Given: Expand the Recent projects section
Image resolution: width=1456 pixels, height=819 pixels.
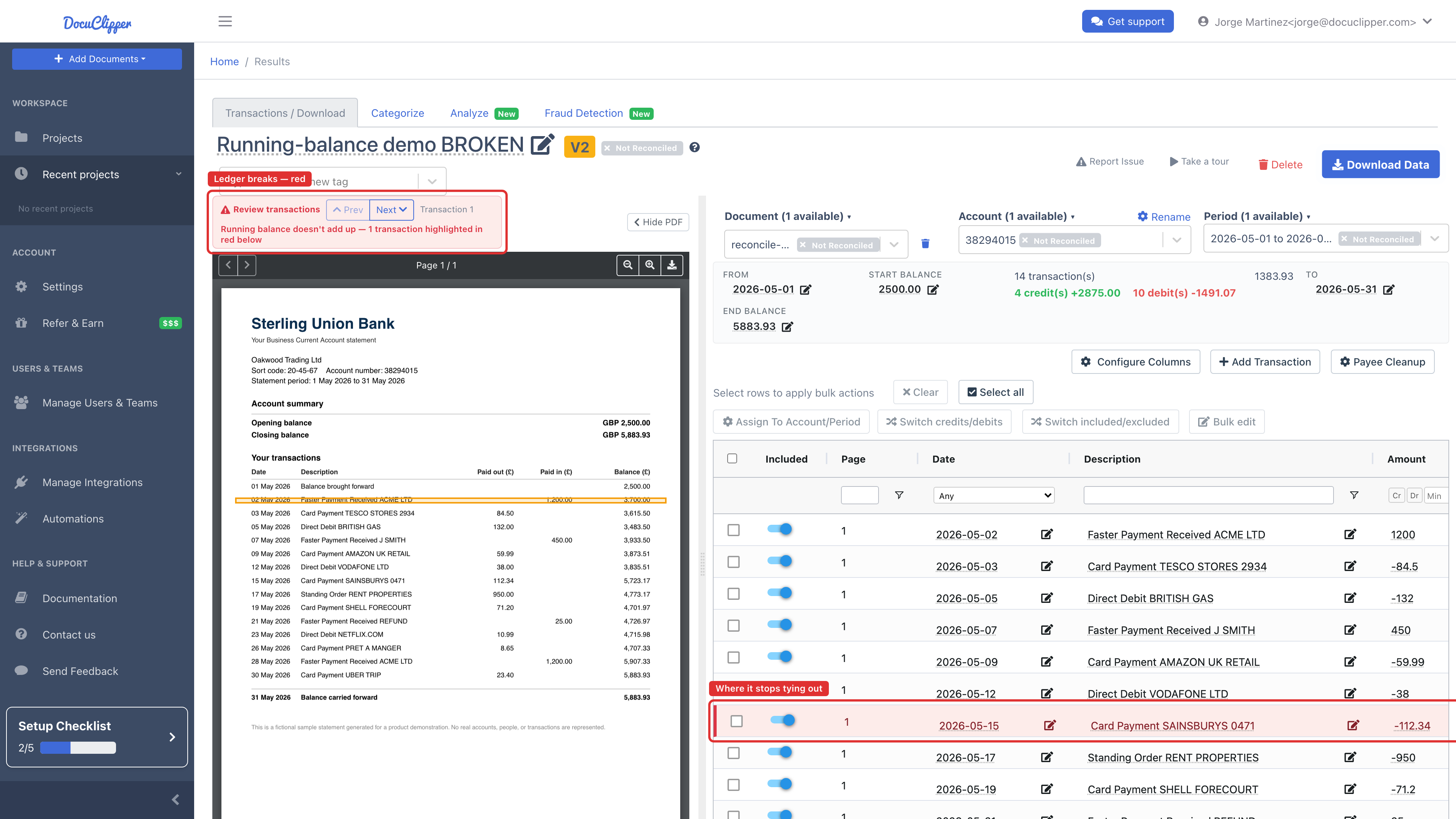Looking at the screenshot, I should tap(97, 174).
